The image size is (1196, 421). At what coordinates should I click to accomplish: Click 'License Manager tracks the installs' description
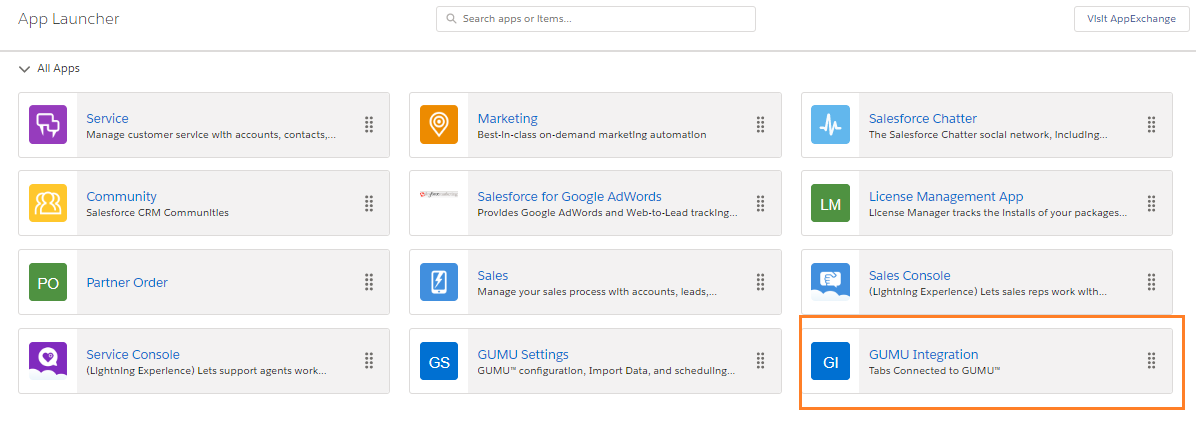tap(998, 213)
